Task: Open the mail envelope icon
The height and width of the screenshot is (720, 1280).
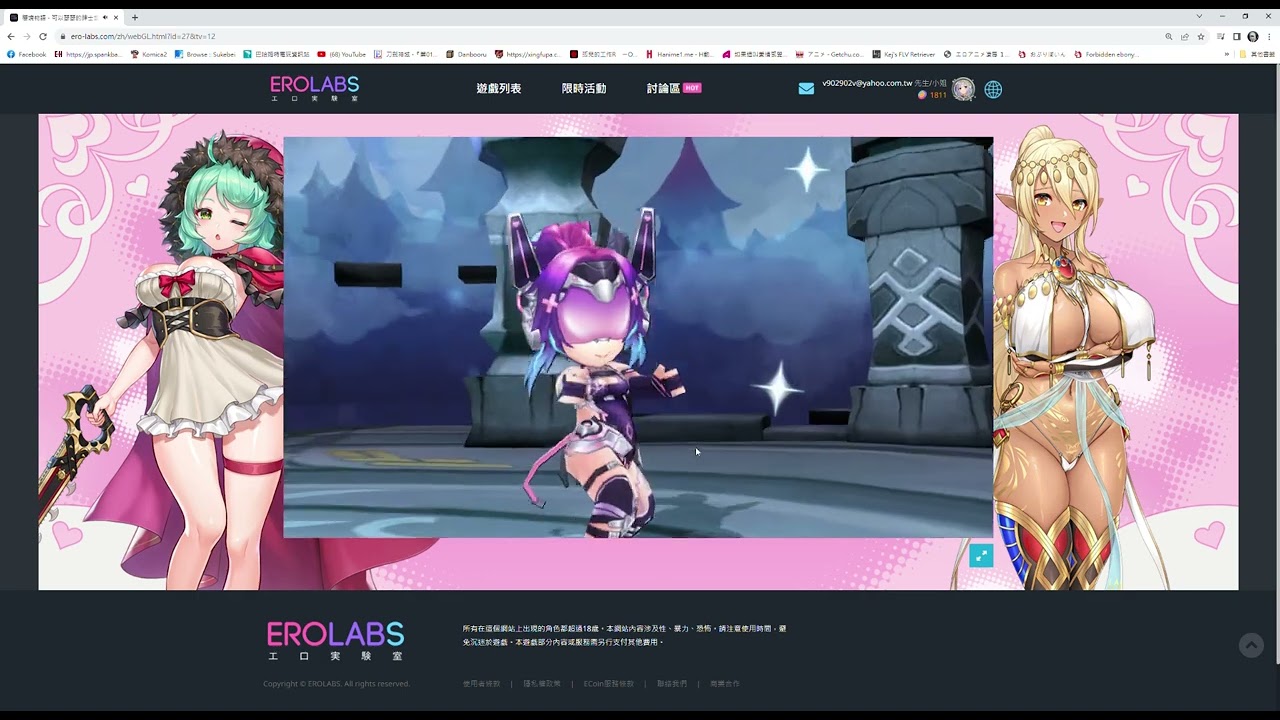Action: pos(806,89)
